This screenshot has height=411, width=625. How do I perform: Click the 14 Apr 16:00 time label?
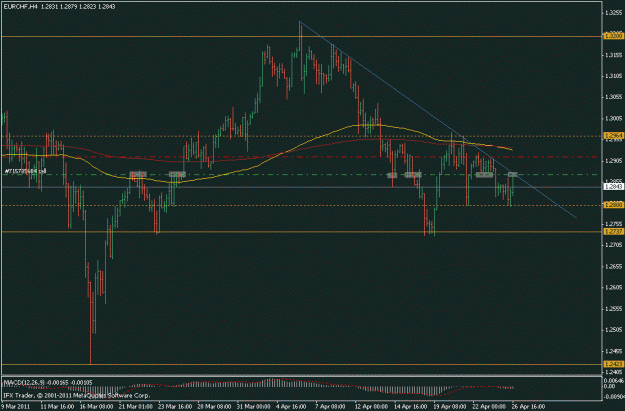point(411,407)
